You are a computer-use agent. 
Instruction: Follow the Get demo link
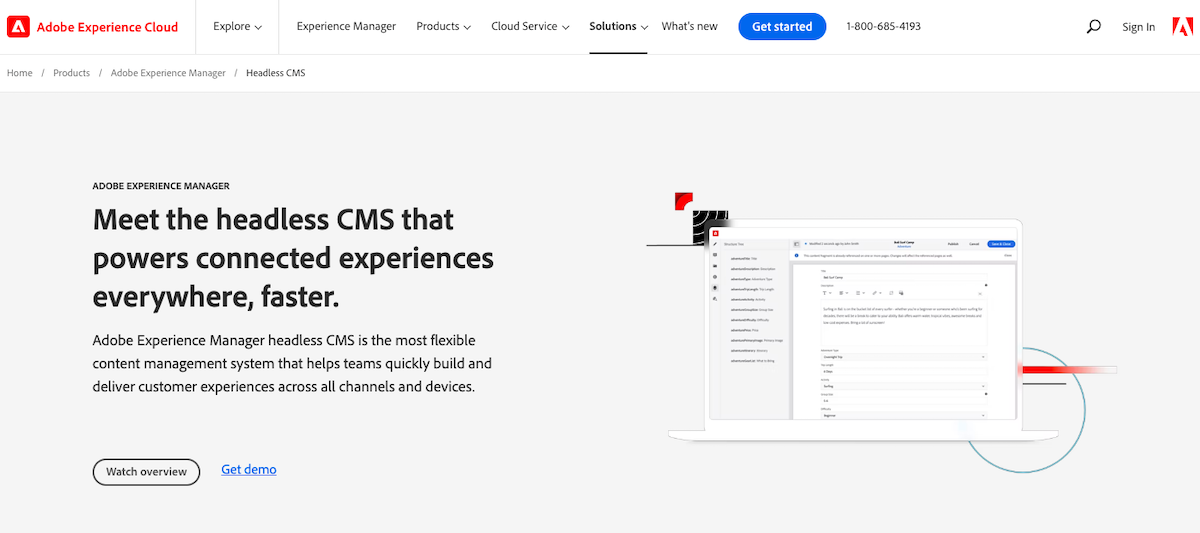point(248,470)
